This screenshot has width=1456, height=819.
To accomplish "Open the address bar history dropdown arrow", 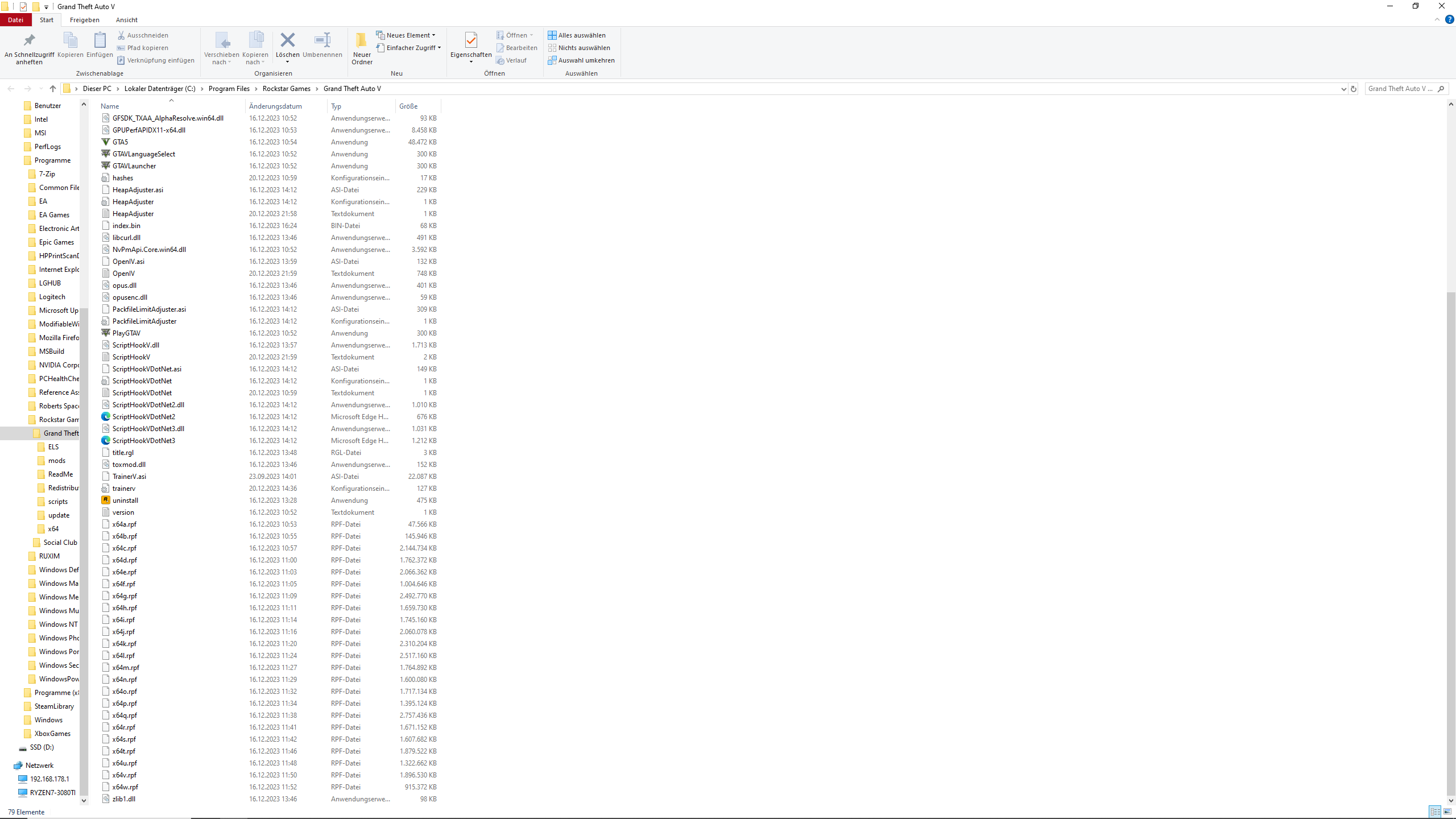I will (x=1343, y=89).
